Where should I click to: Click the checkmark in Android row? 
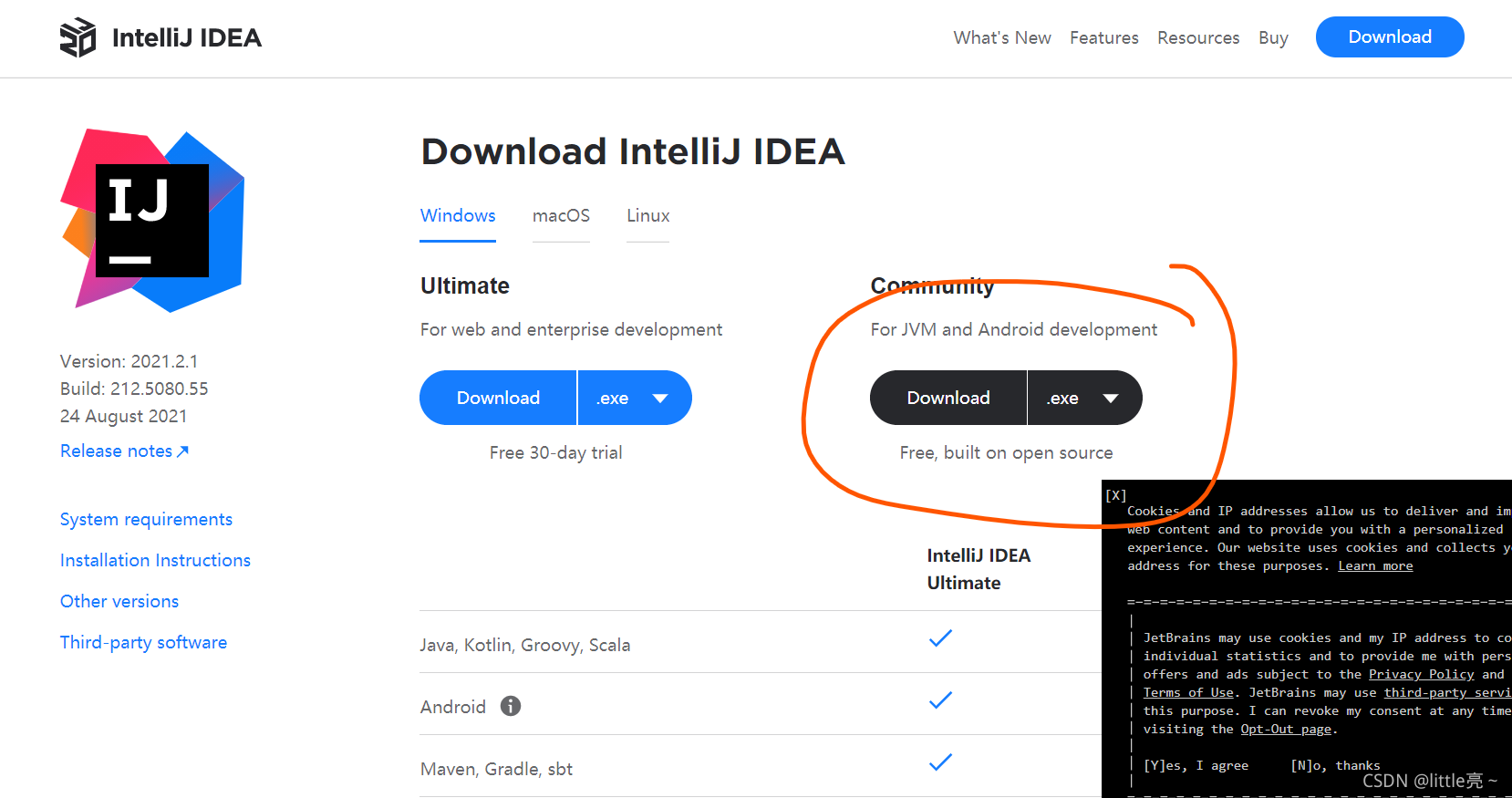click(940, 700)
